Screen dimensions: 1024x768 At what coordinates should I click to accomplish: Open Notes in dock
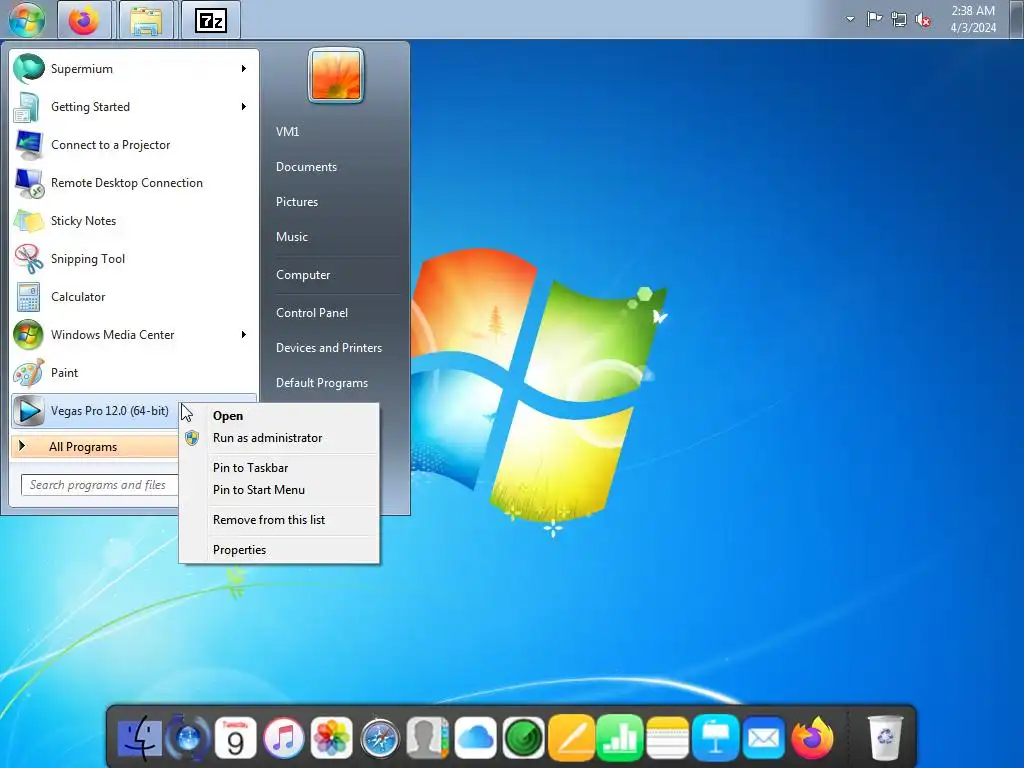(667, 739)
